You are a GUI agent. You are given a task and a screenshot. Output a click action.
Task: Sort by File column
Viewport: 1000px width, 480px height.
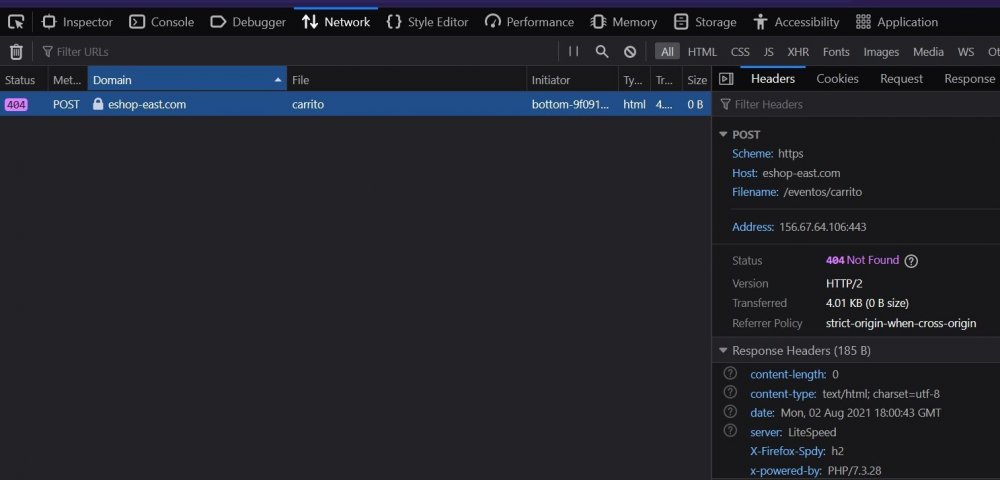(x=406, y=80)
